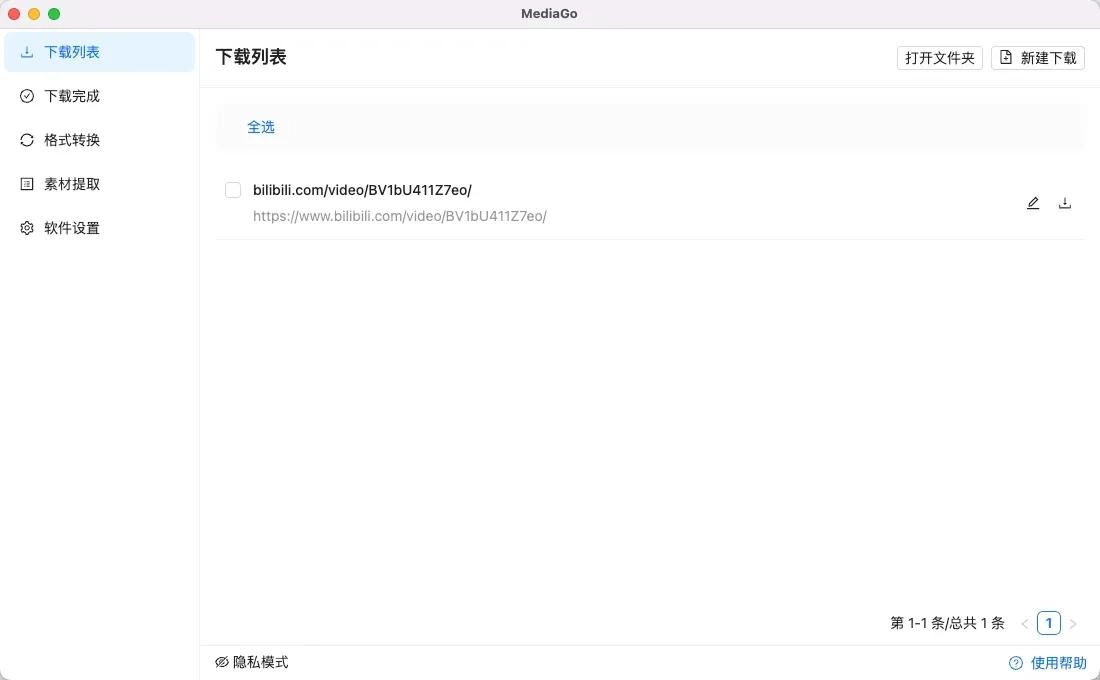The height and width of the screenshot is (680, 1100).
Task: Close the MediaGo window
Action: 14,14
